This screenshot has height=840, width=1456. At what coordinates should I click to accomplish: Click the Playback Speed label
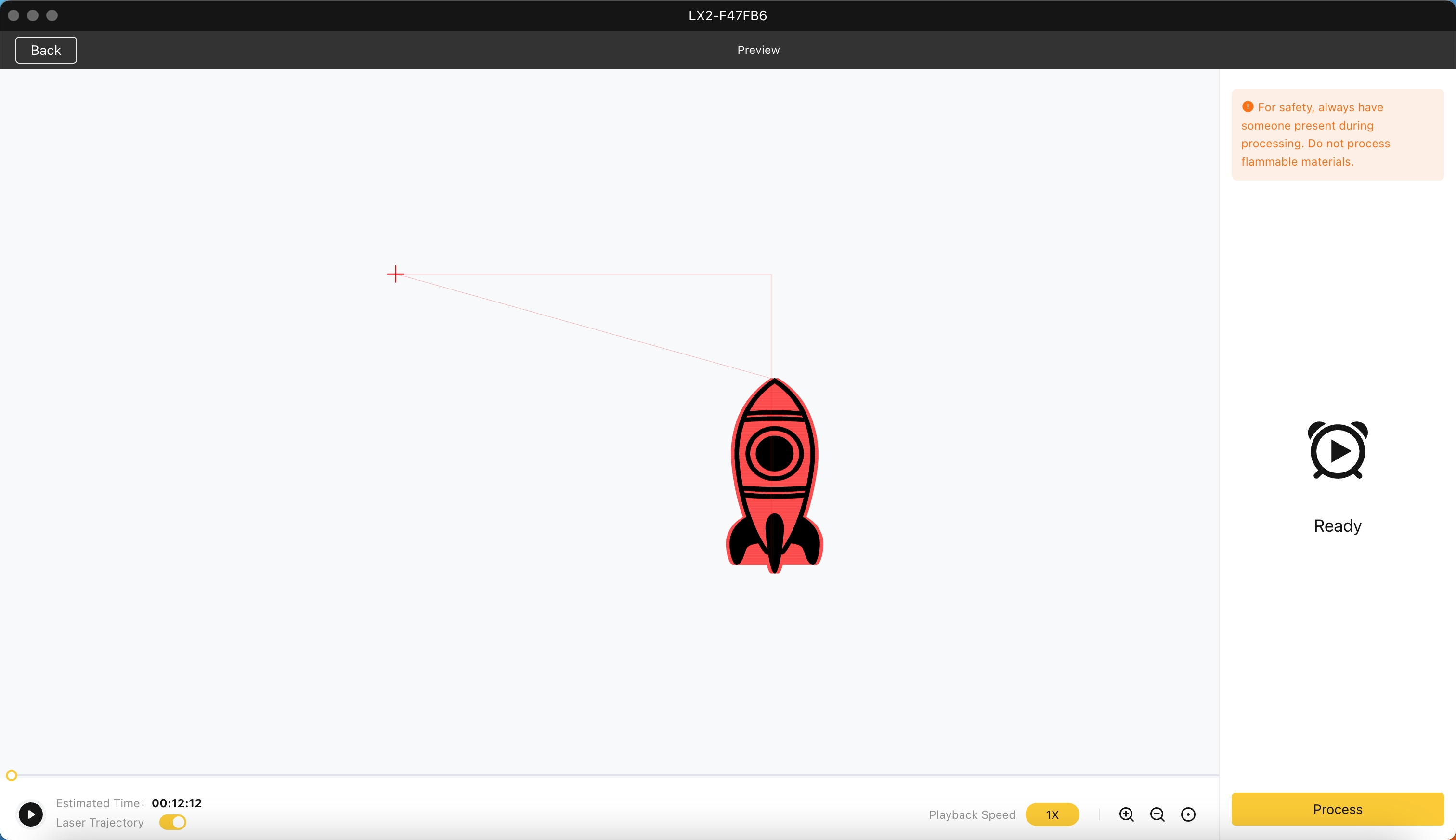click(x=972, y=814)
